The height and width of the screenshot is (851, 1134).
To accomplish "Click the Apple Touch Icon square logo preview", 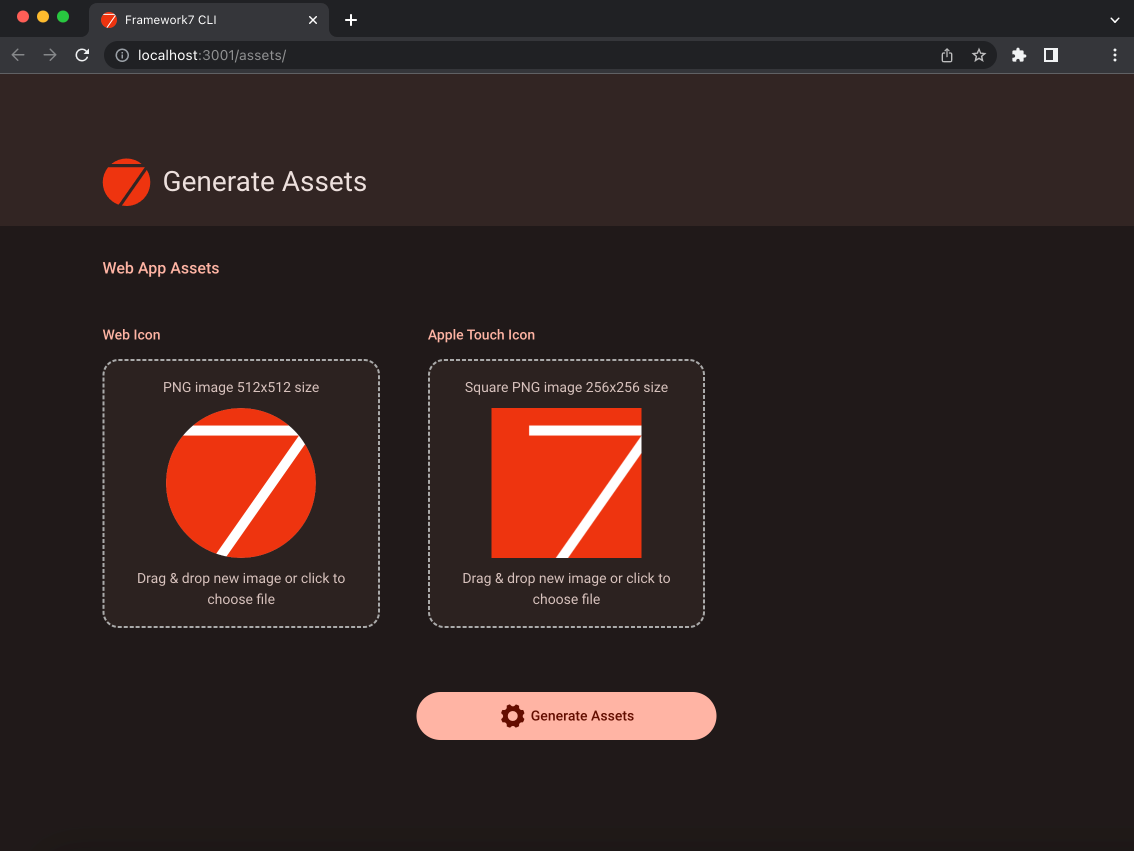I will pyautogui.click(x=566, y=482).
